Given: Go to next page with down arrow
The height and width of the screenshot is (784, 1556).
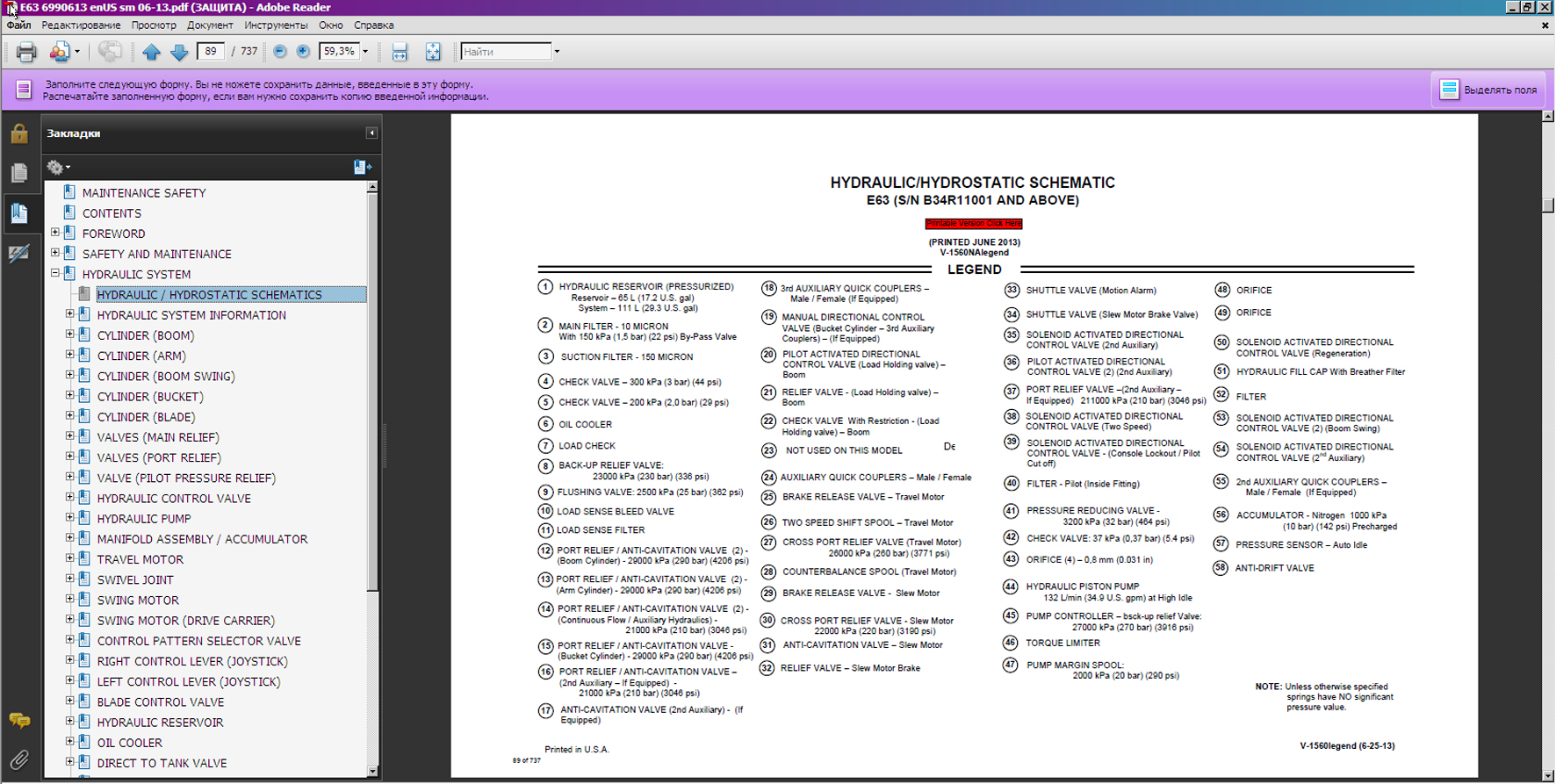Looking at the screenshot, I should [179, 52].
